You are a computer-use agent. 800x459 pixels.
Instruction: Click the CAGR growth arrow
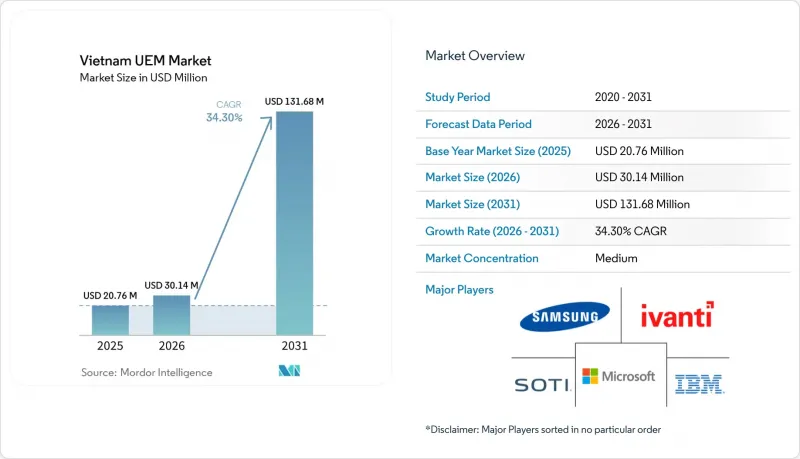tap(234, 208)
